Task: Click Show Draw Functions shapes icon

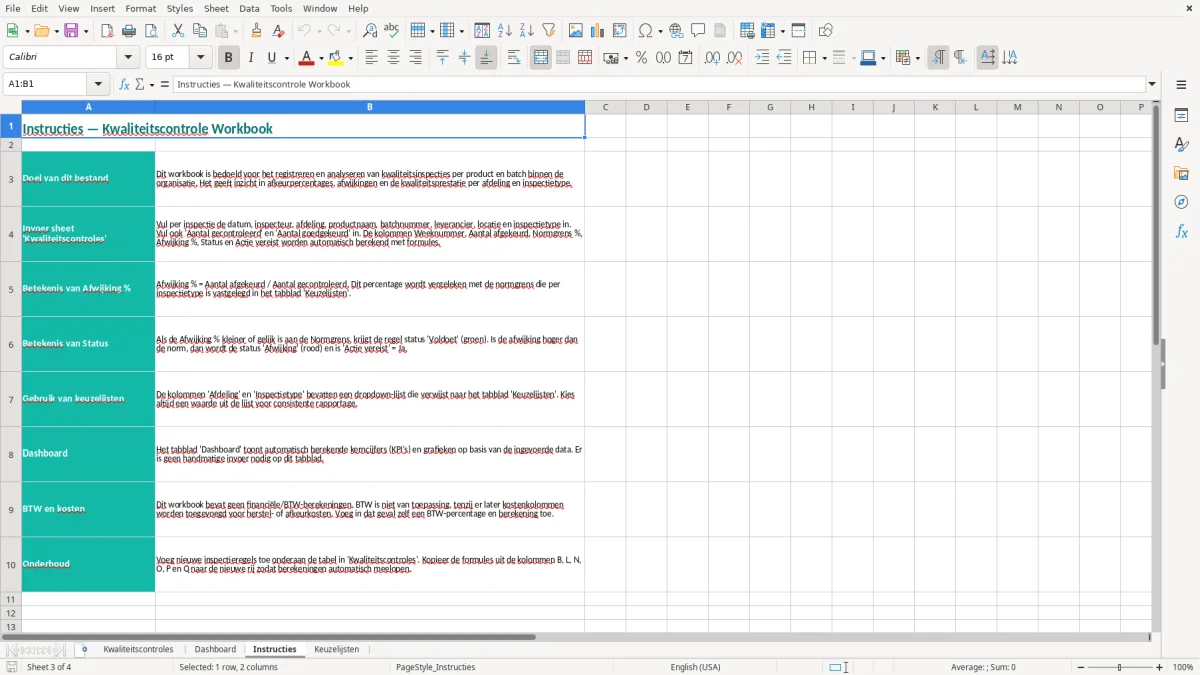Action: pos(826,31)
